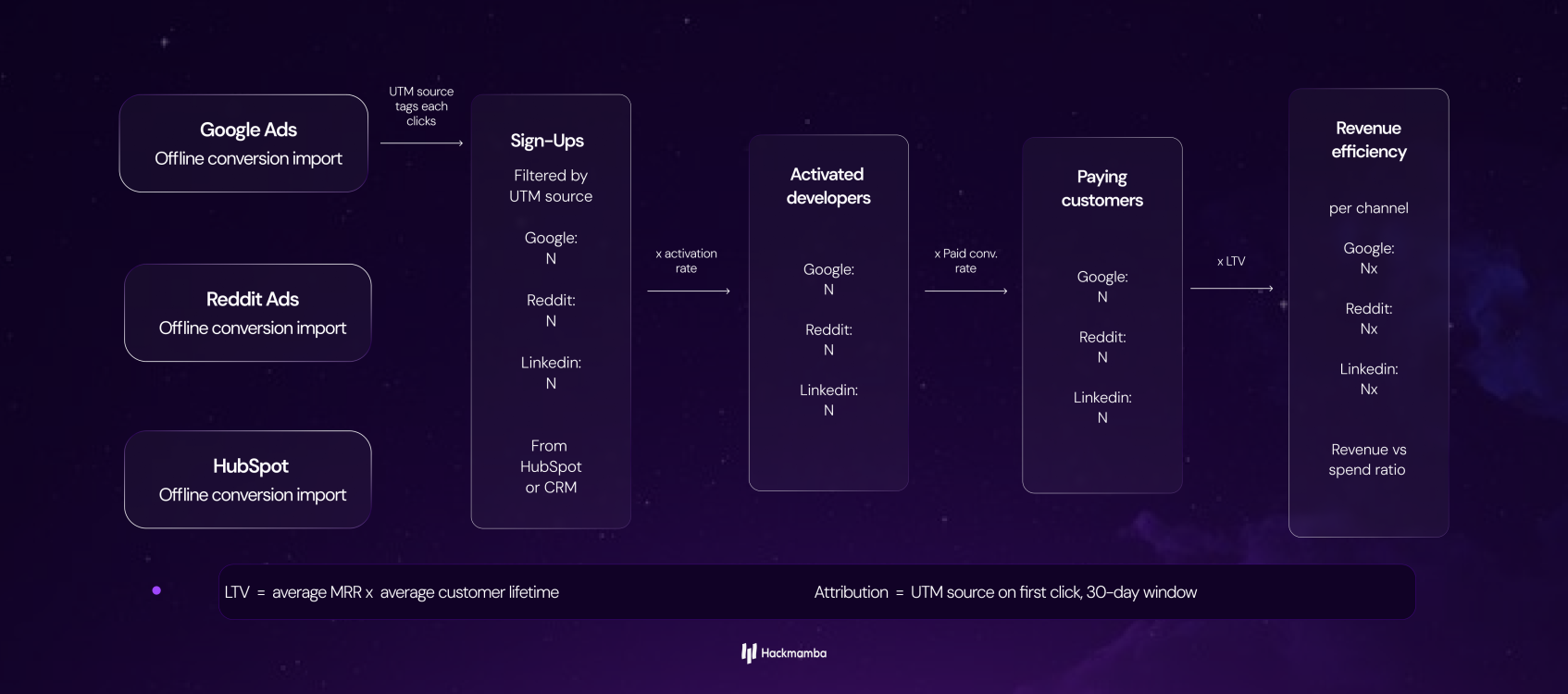Click the From HubSpot or CRM note
Screen dimensions: 1568x694
551,466
